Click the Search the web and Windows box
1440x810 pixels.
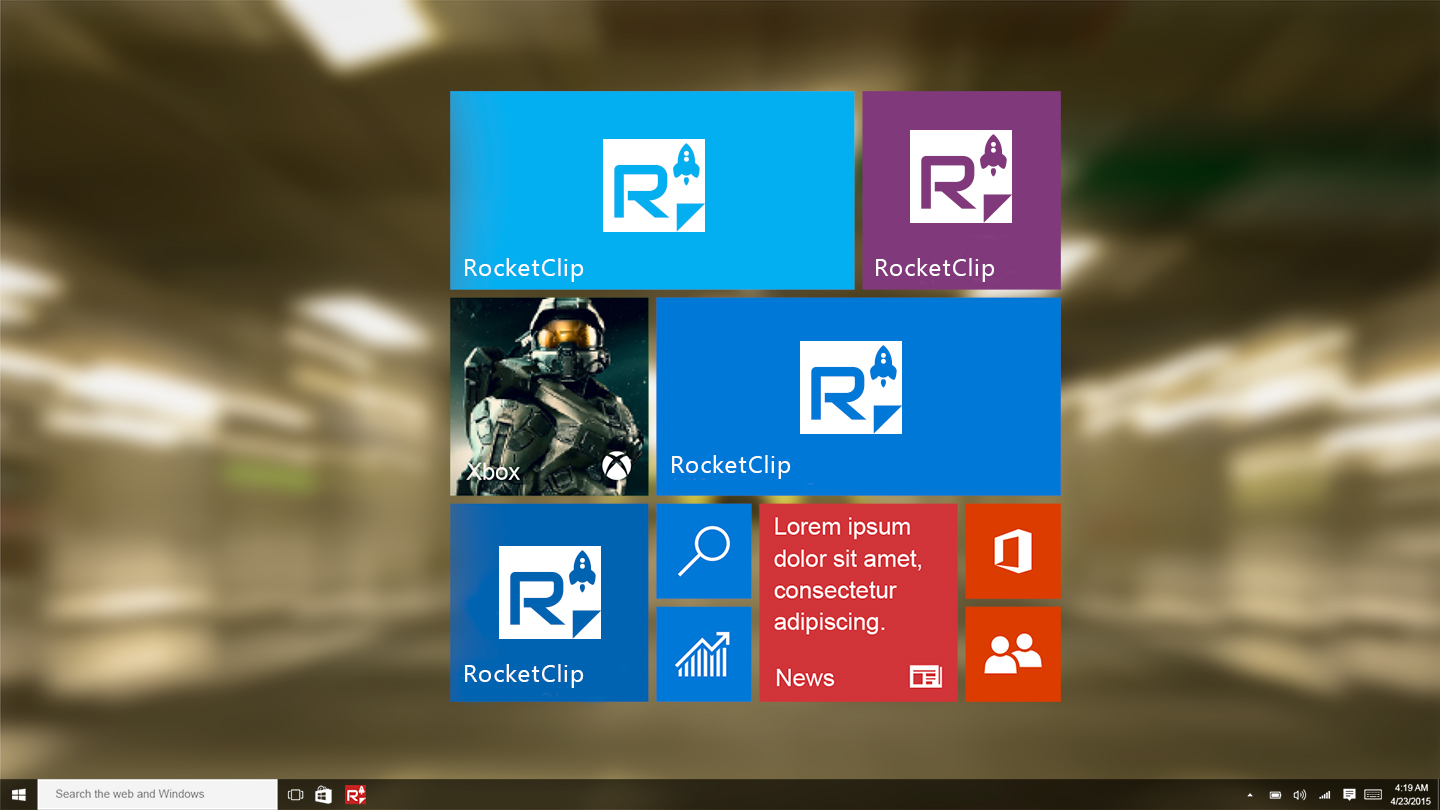pyautogui.click(x=157, y=795)
